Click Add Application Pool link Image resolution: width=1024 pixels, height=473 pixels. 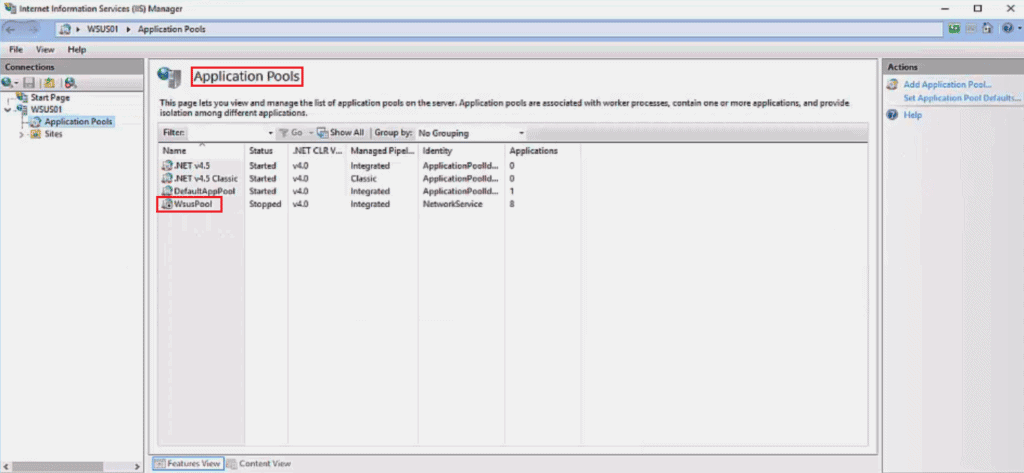pyautogui.click(x=946, y=85)
